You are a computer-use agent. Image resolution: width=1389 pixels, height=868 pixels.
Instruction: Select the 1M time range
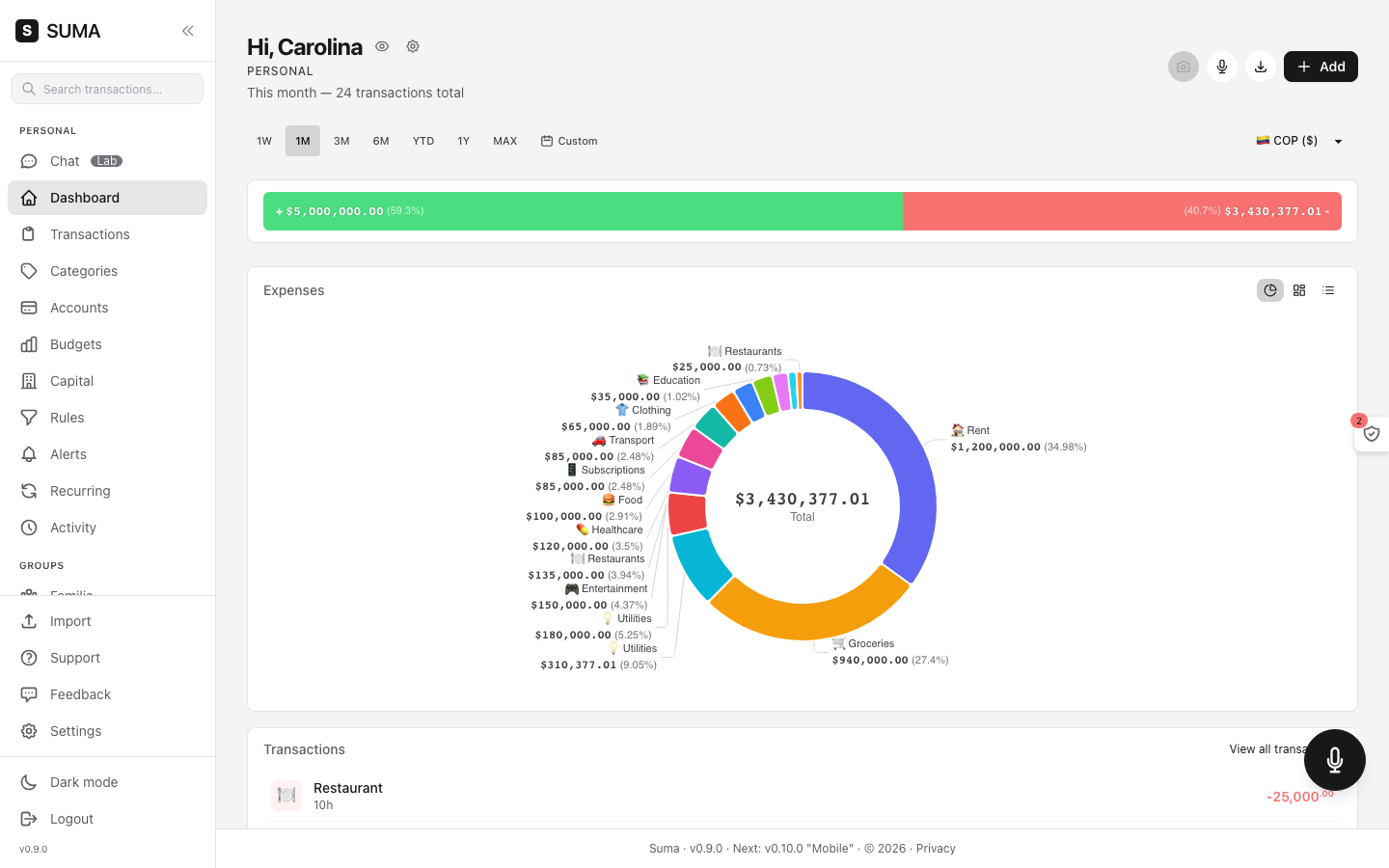(x=303, y=141)
